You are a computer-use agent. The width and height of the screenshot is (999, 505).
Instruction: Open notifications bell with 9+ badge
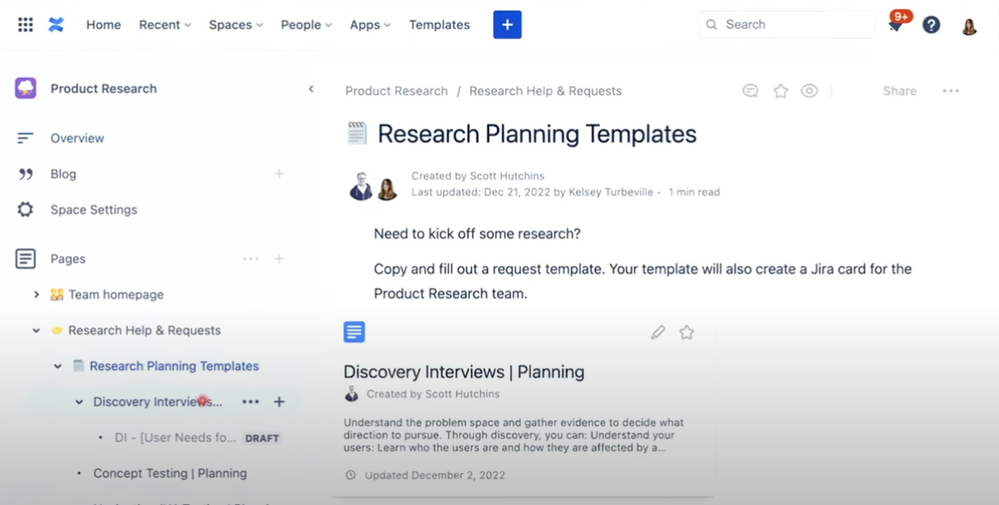896,24
